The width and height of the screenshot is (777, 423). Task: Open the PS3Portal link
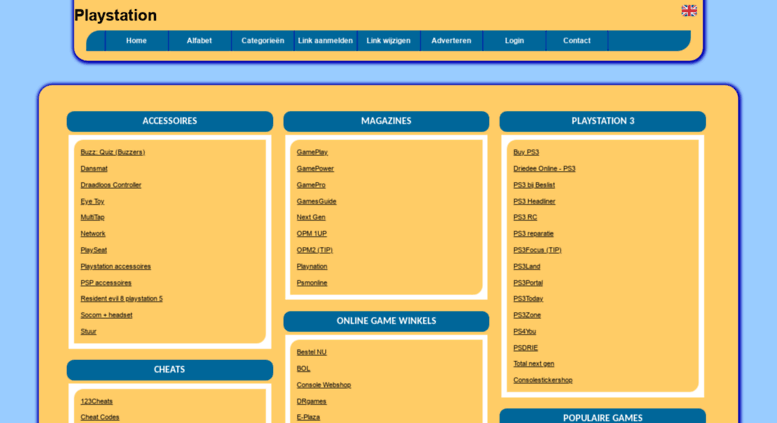(528, 282)
